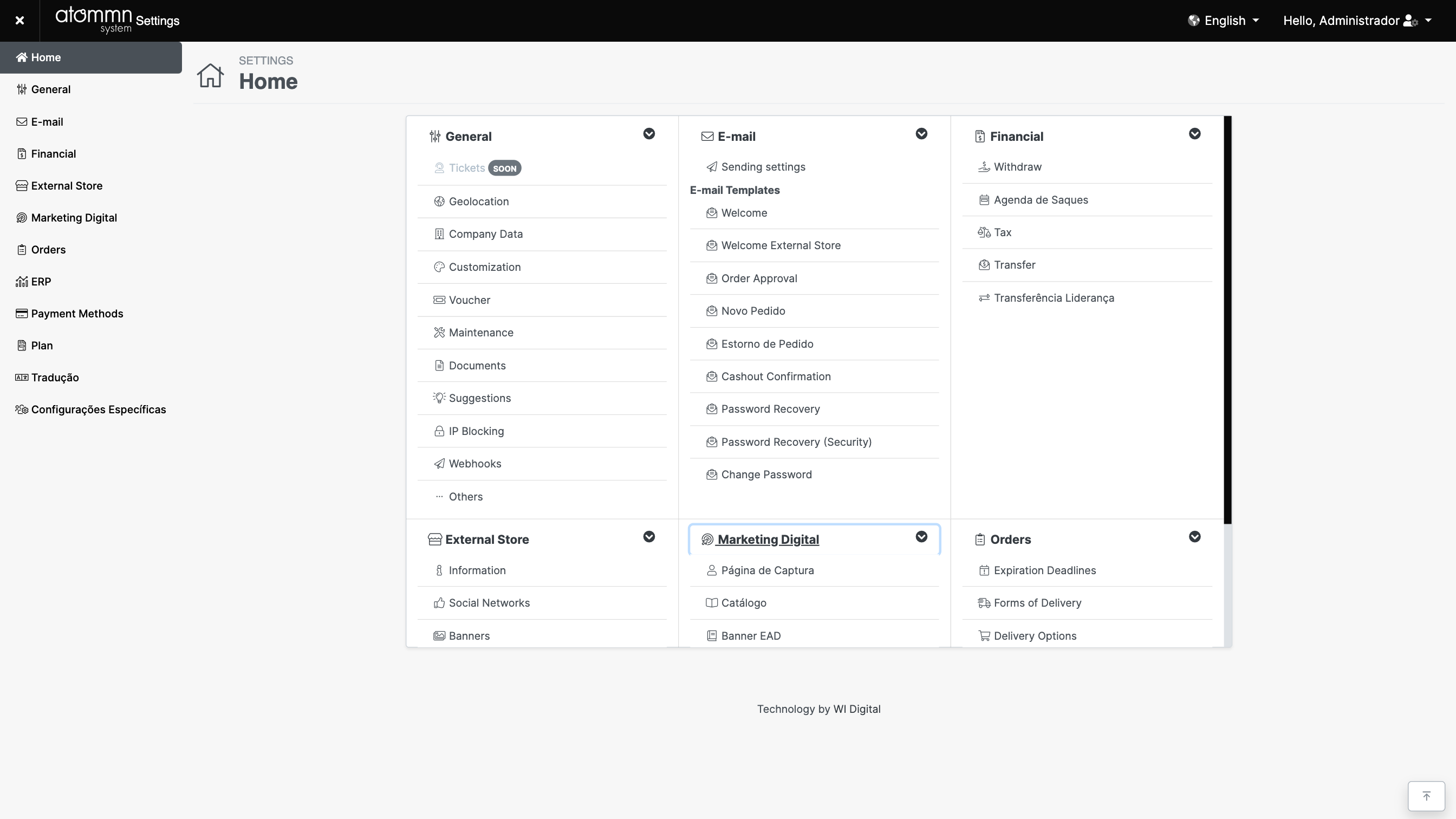
Task: Select the IP Blocking icon
Action: [x=438, y=430]
